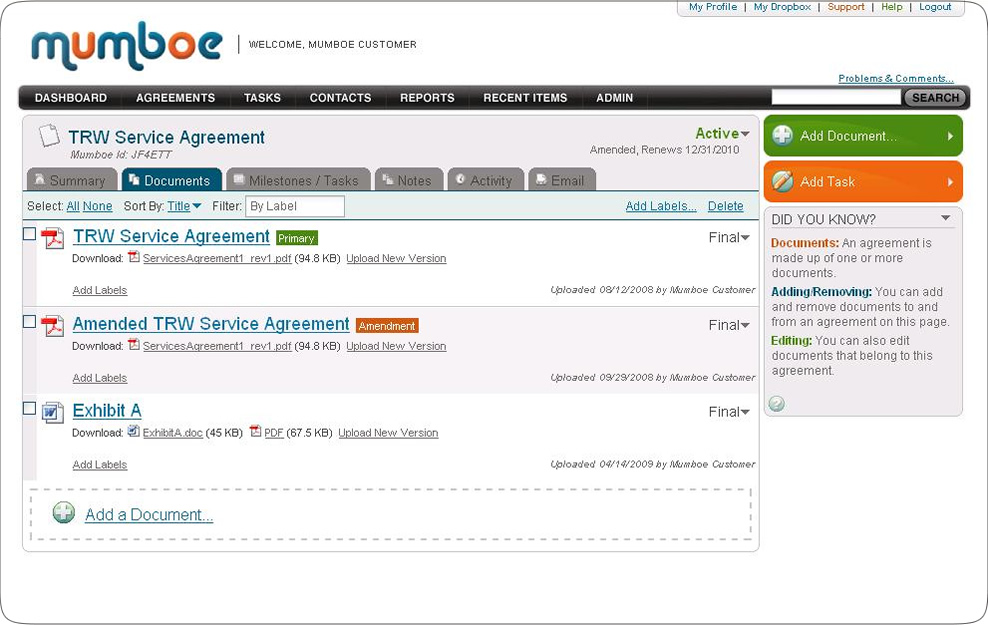Open the Amended TRW Service Agreement title link
The height and width of the screenshot is (625, 988).
pos(211,324)
